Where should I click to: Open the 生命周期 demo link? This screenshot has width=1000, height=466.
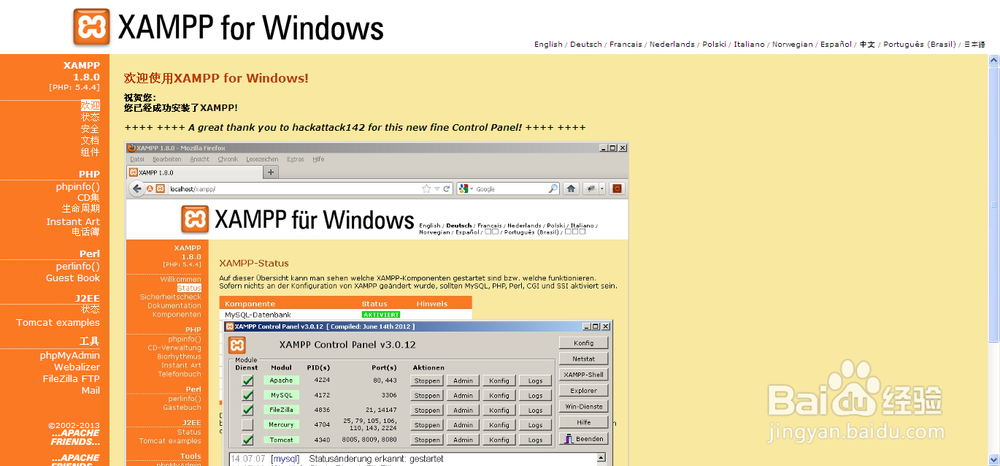point(81,208)
